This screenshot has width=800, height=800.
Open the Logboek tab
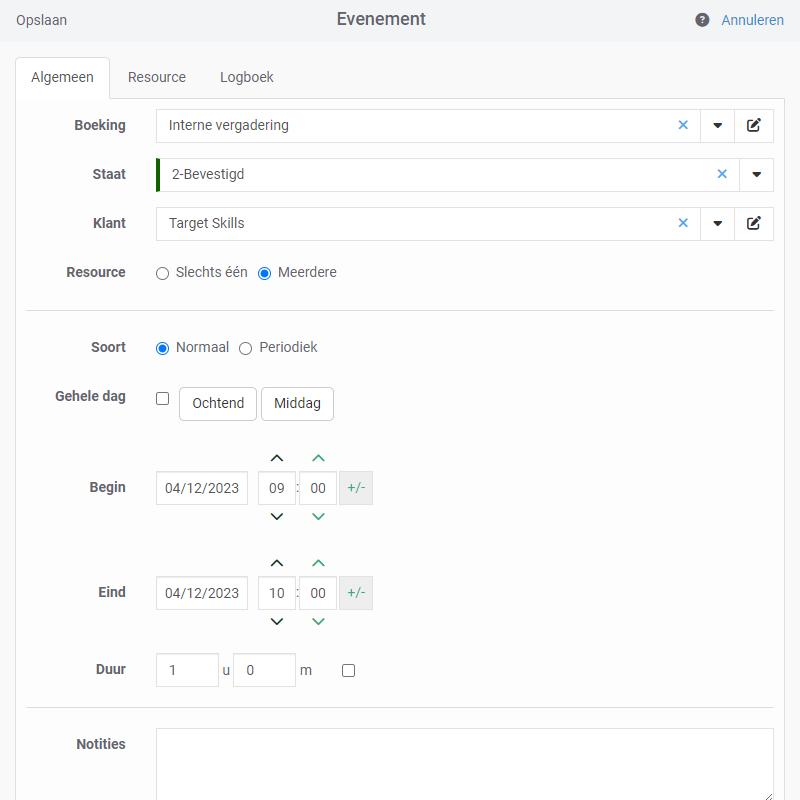246,77
